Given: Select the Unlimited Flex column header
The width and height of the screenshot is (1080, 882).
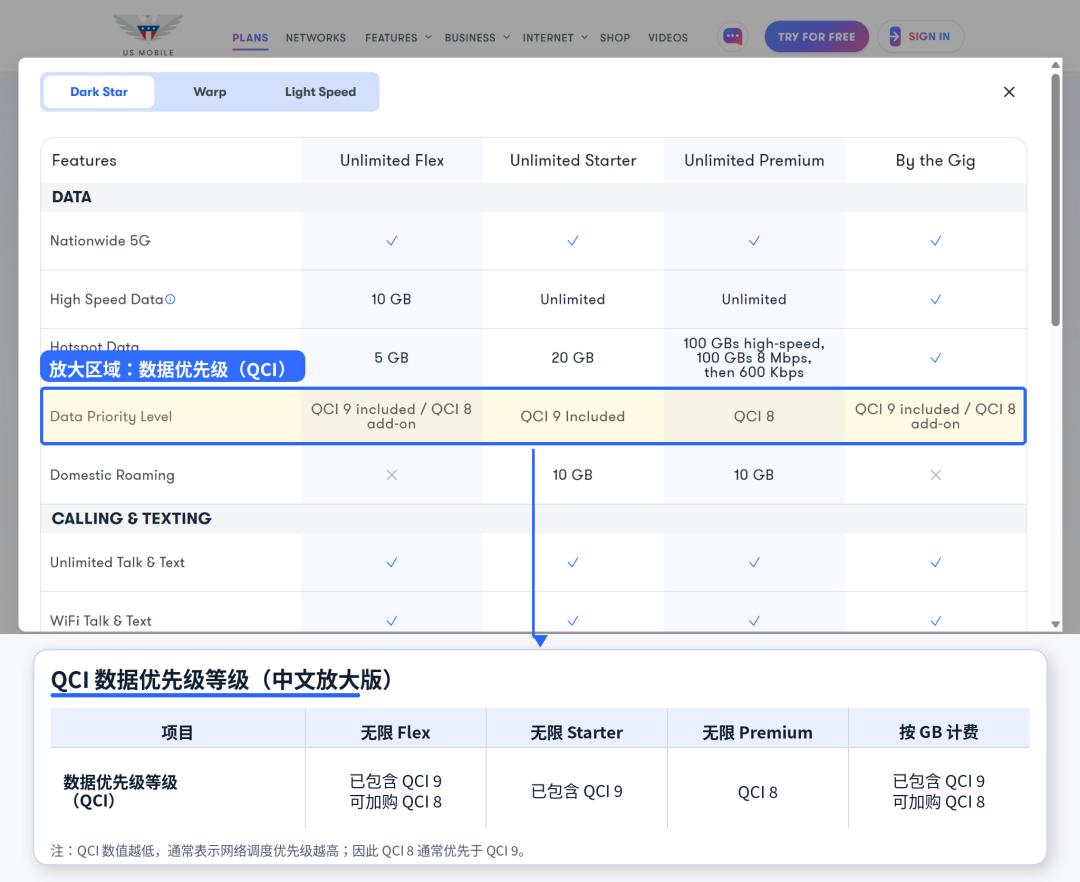Looking at the screenshot, I should 392,160.
